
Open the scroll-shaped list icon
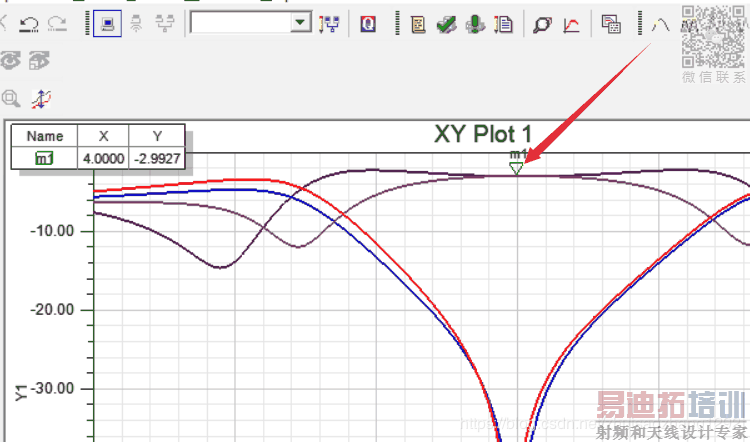pyautogui.click(x=418, y=24)
